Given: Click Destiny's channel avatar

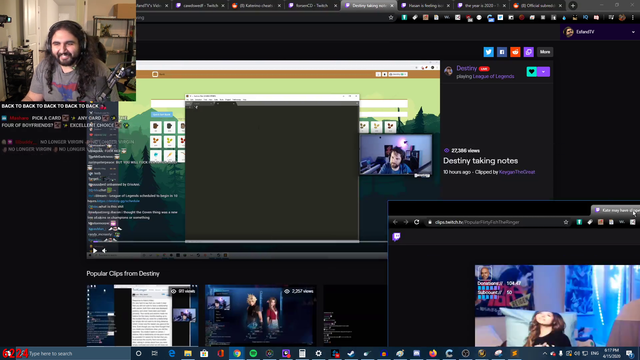Looking at the screenshot, I should click(449, 71).
